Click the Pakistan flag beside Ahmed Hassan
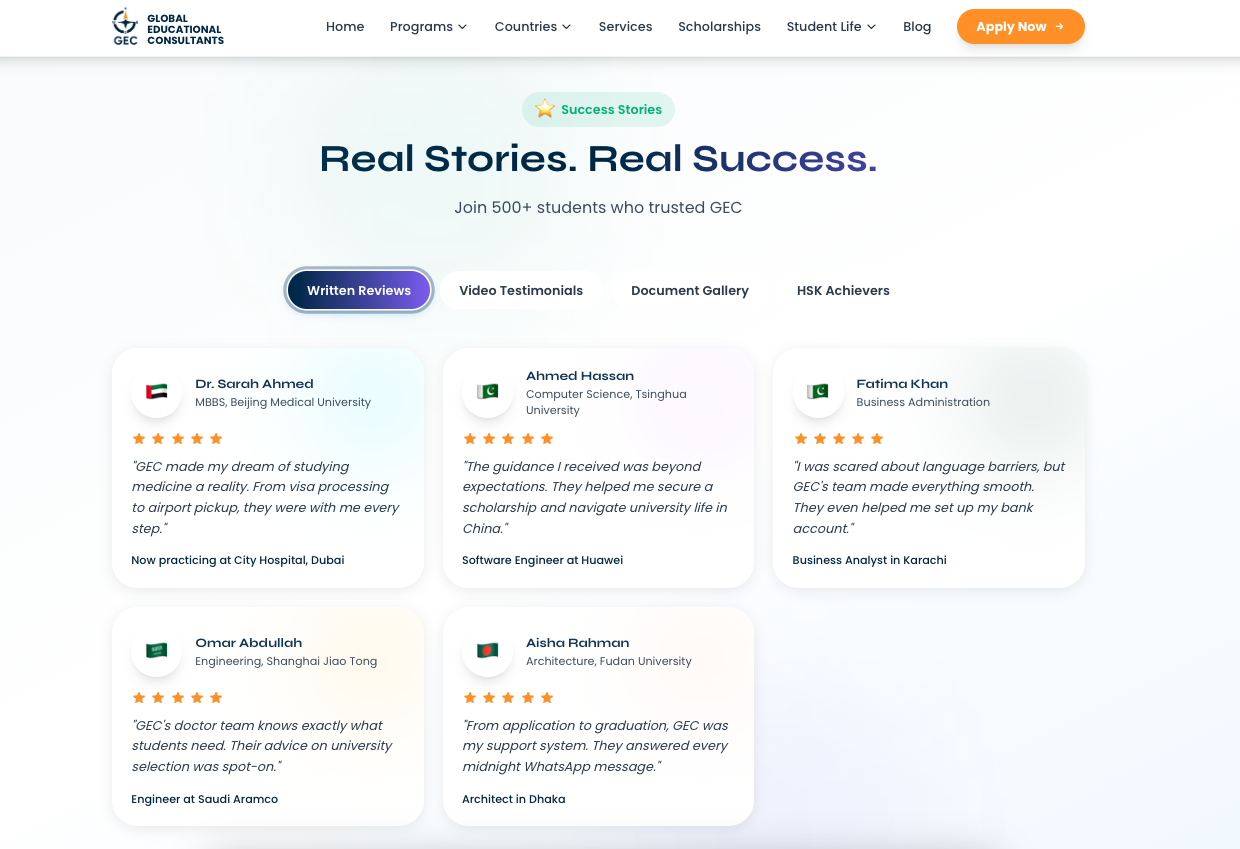The height and width of the screenshot is (849, 1240). click(x=488, y=392)
